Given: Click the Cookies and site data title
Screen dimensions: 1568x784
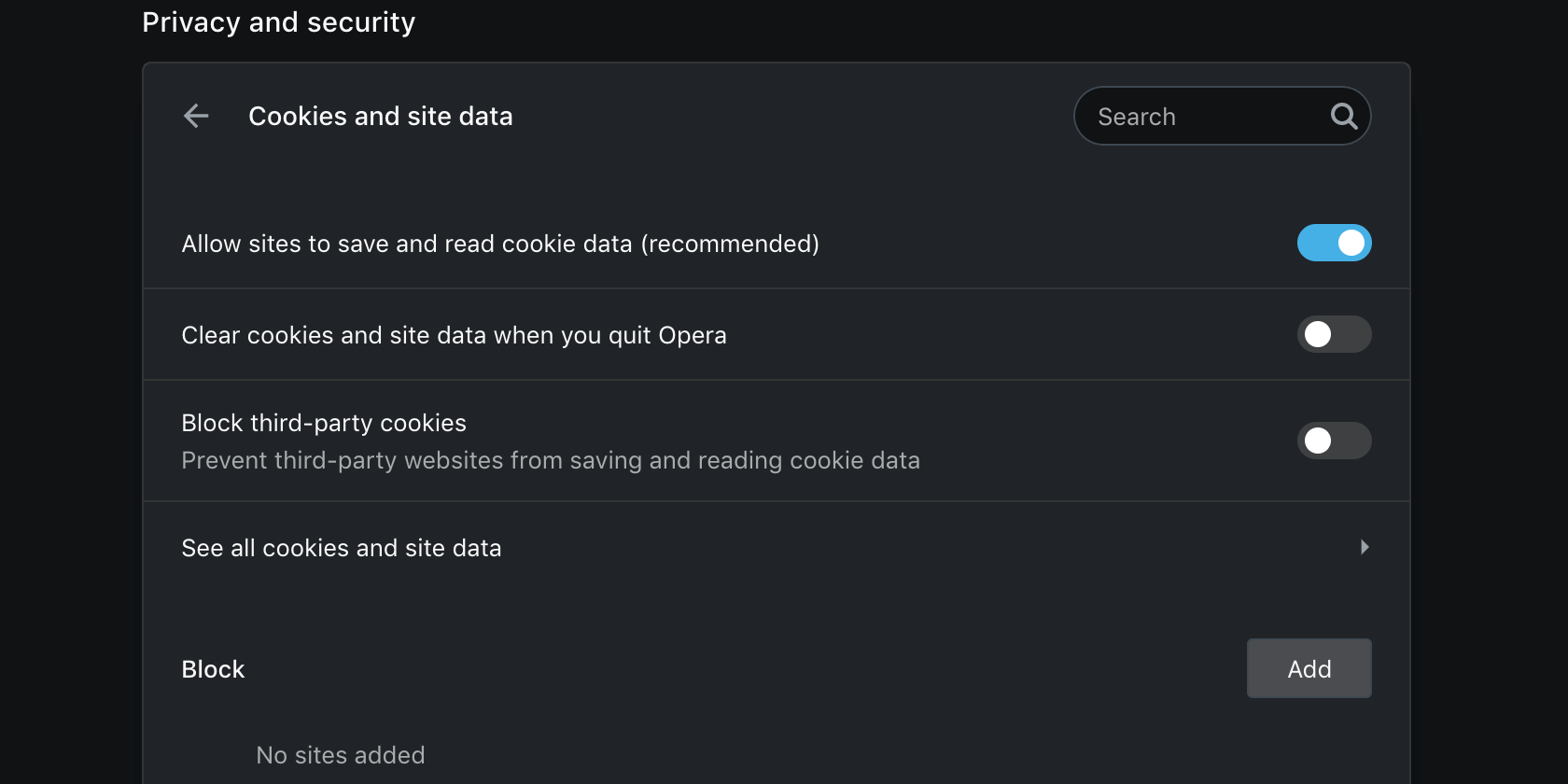Looking at the screenshot, I should [x=380, y=116].
